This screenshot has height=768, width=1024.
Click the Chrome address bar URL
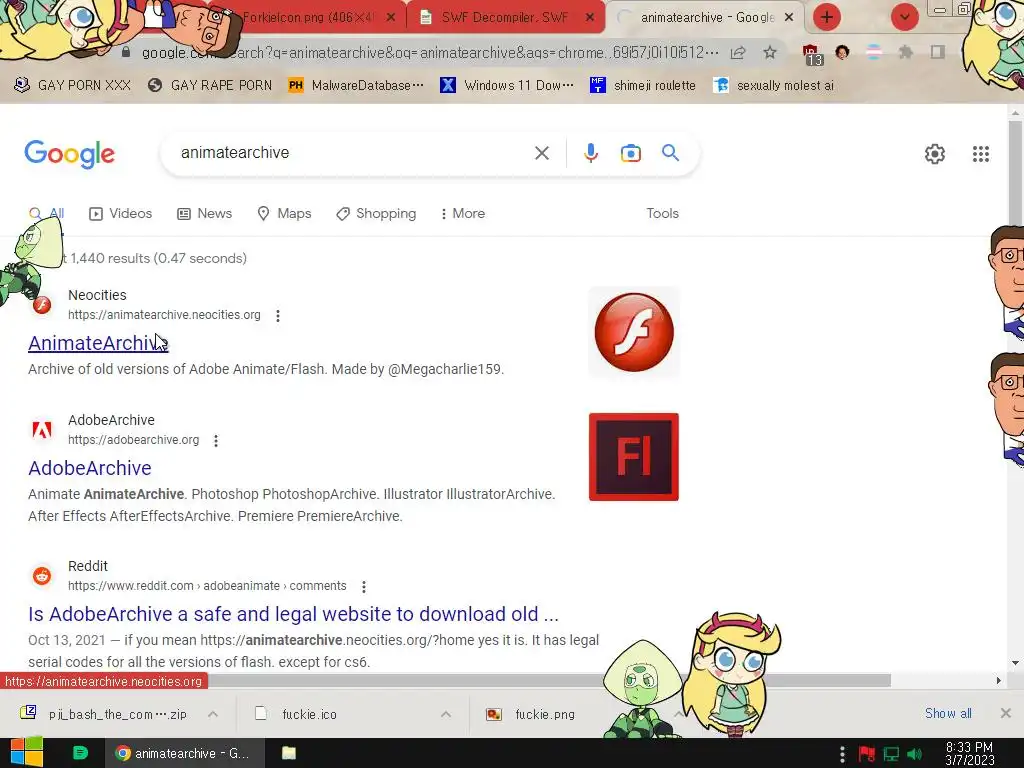click(x=430, y=53)
